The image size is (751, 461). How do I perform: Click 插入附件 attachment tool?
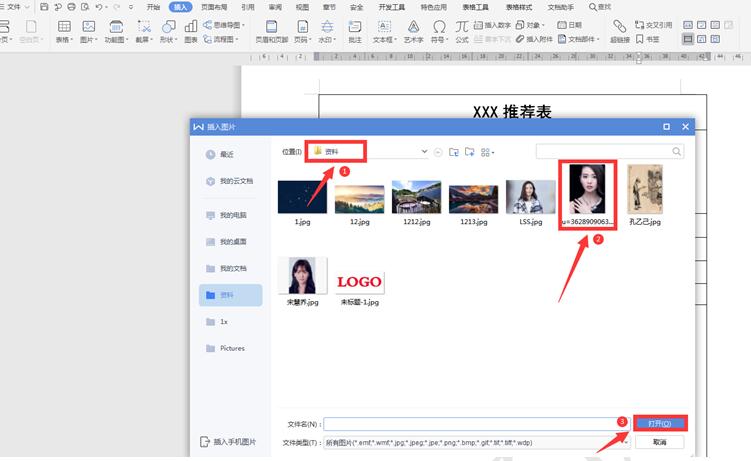tap(534, 39)
